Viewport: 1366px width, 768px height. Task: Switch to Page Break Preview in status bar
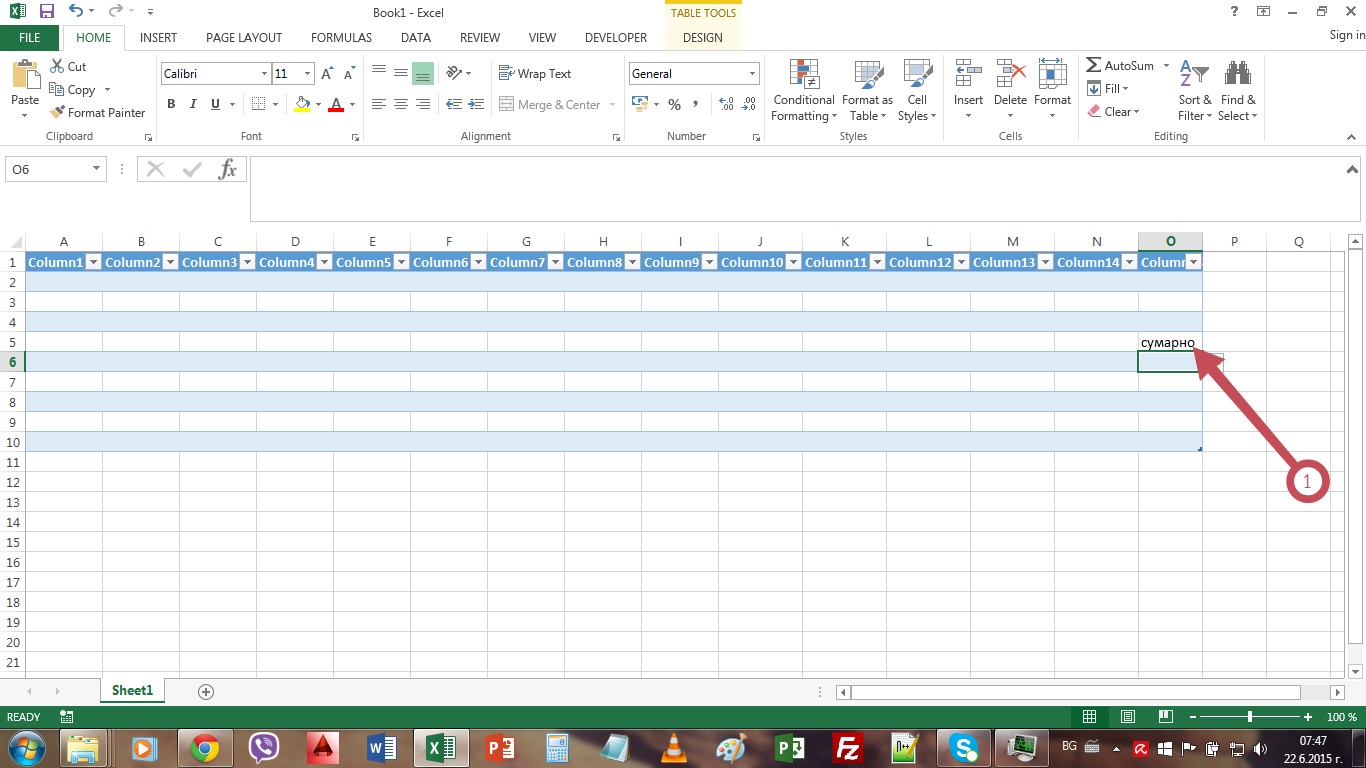1165,717
